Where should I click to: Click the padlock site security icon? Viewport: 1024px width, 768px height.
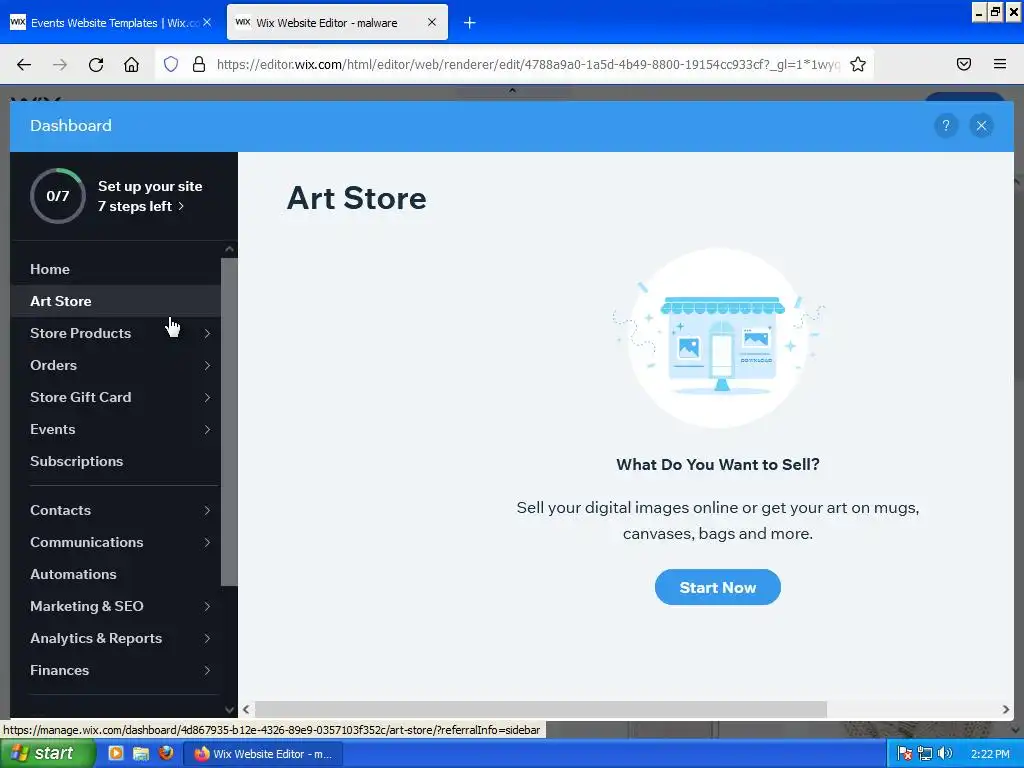(199, 64)
